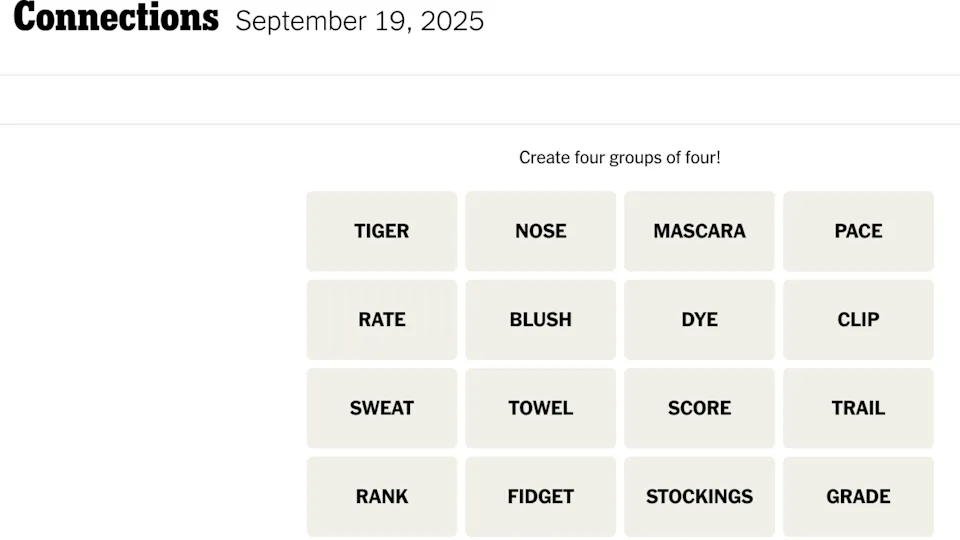Click the RATE tile
This screenshot has height=540, width=960.
(x=381, y=320)
